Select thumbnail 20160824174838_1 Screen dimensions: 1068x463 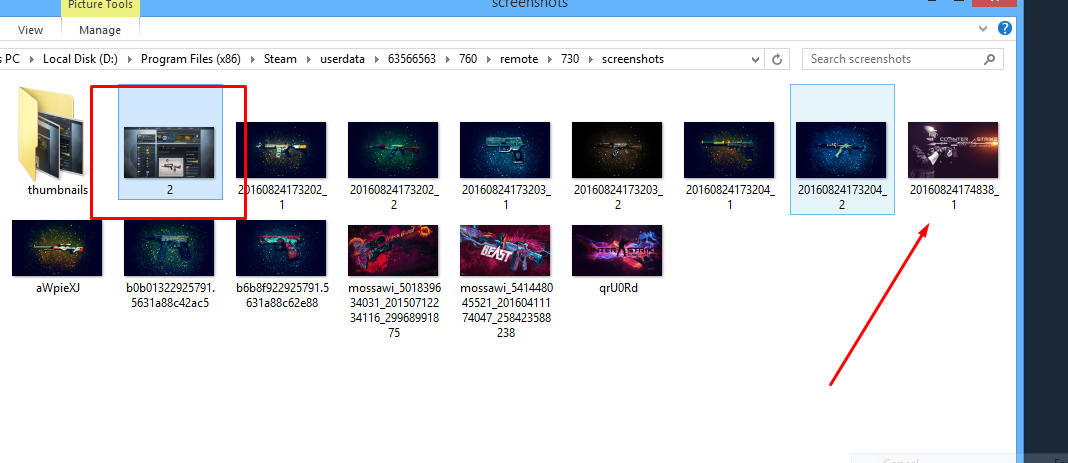(953, 150)
